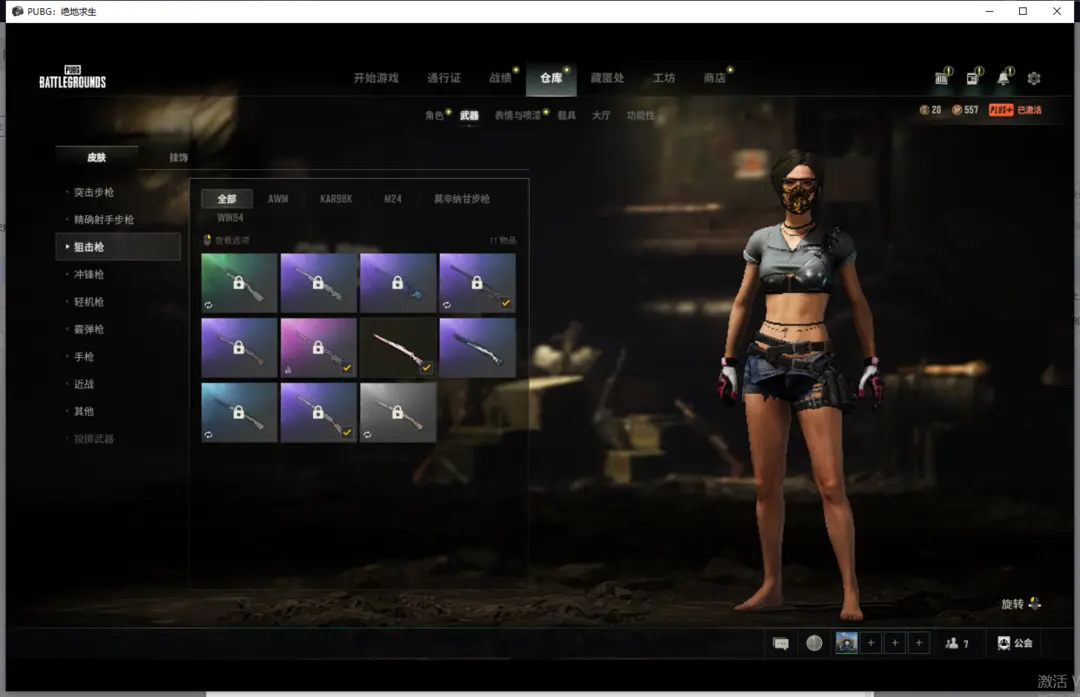Filter skins by KAR98K
Screen dimensions: 1080x697
(336, 199)
